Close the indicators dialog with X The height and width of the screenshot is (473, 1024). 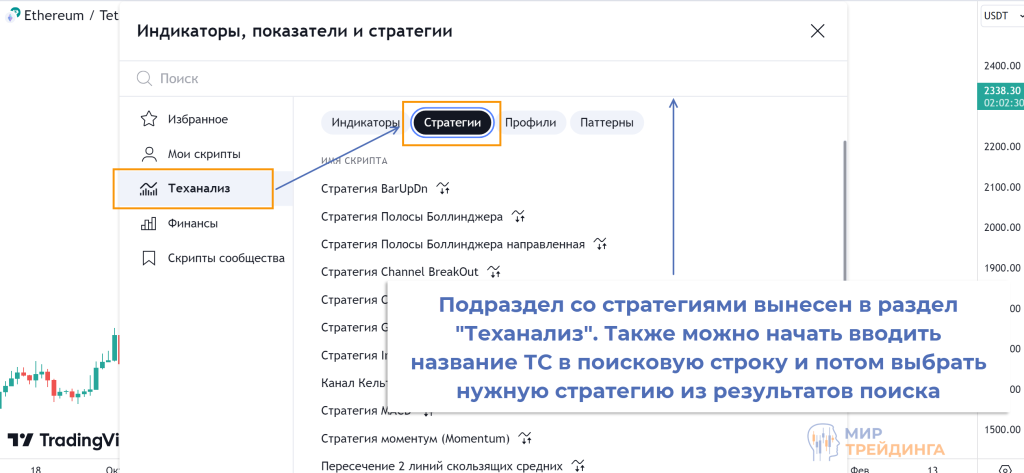[x=817, y=31]
